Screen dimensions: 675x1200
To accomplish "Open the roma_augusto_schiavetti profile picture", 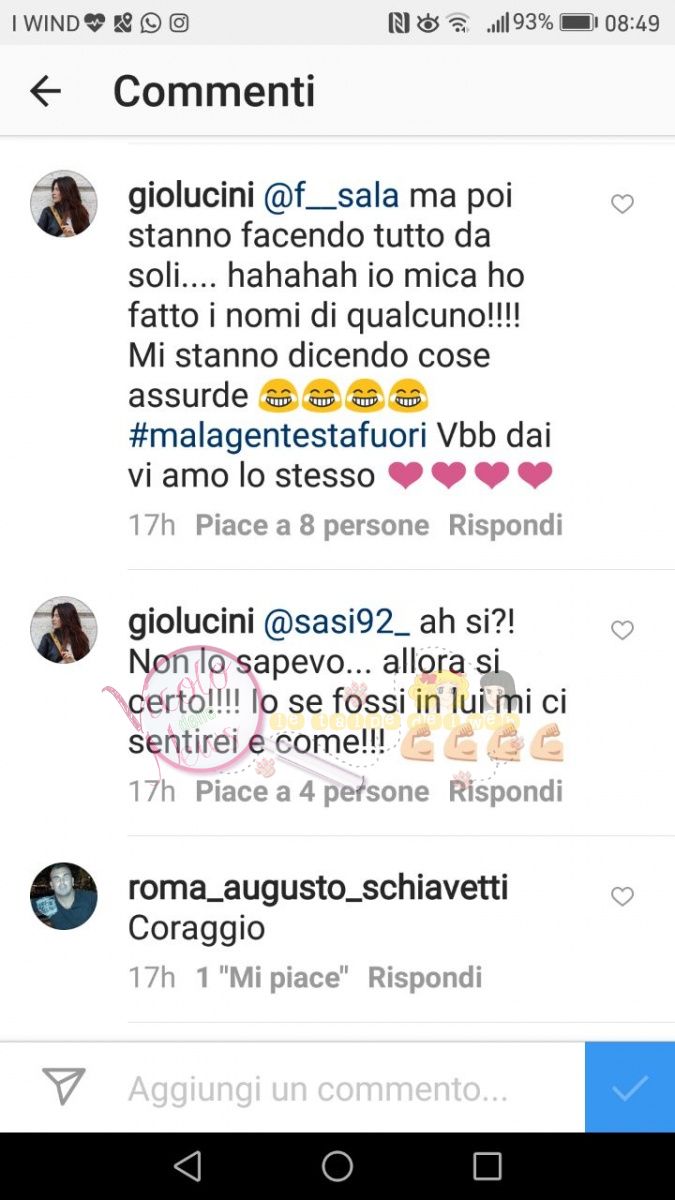I will click(x=64, y=896).
